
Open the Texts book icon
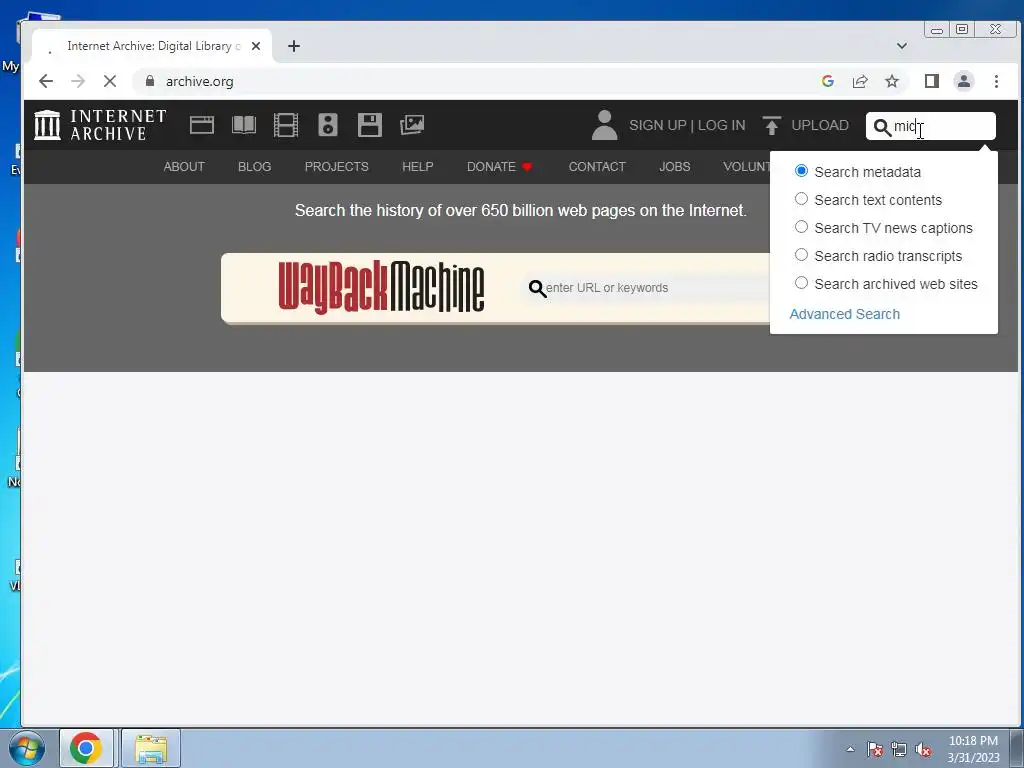pyautogui.click(x=244, y=125)
